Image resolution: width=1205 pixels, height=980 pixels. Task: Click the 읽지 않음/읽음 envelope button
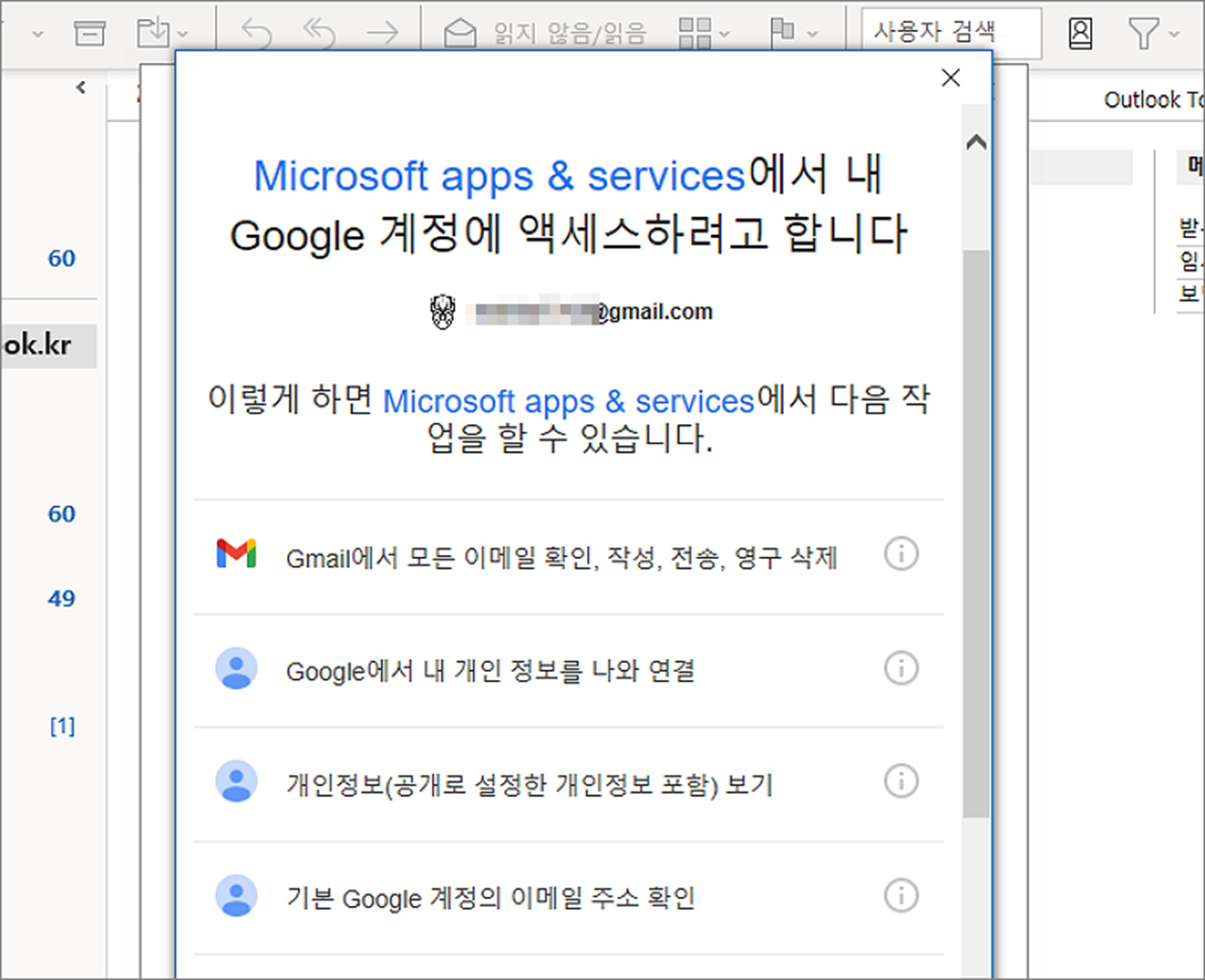coord(545,34)
